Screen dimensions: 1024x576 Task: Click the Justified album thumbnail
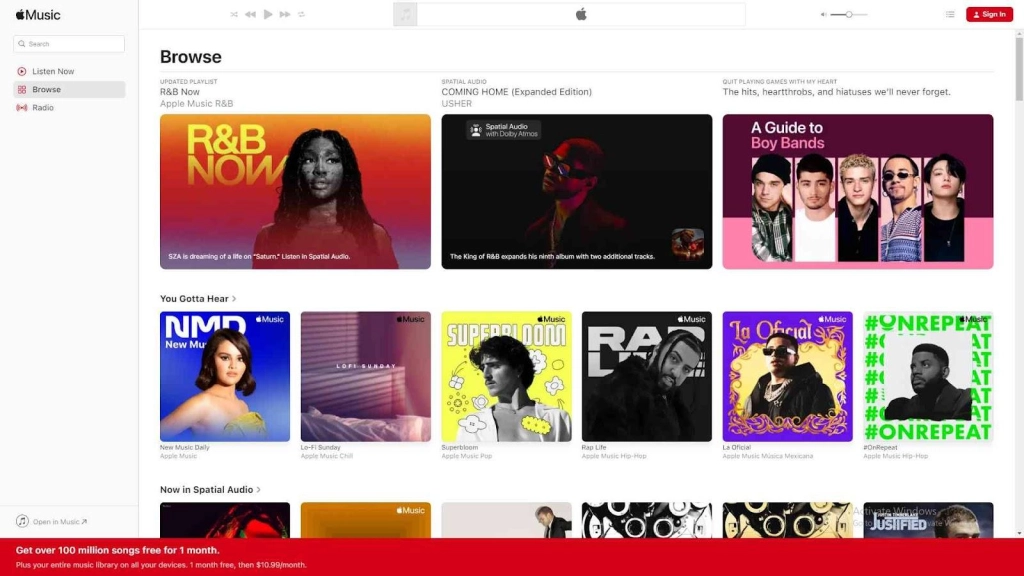click(x=928, y=520)
